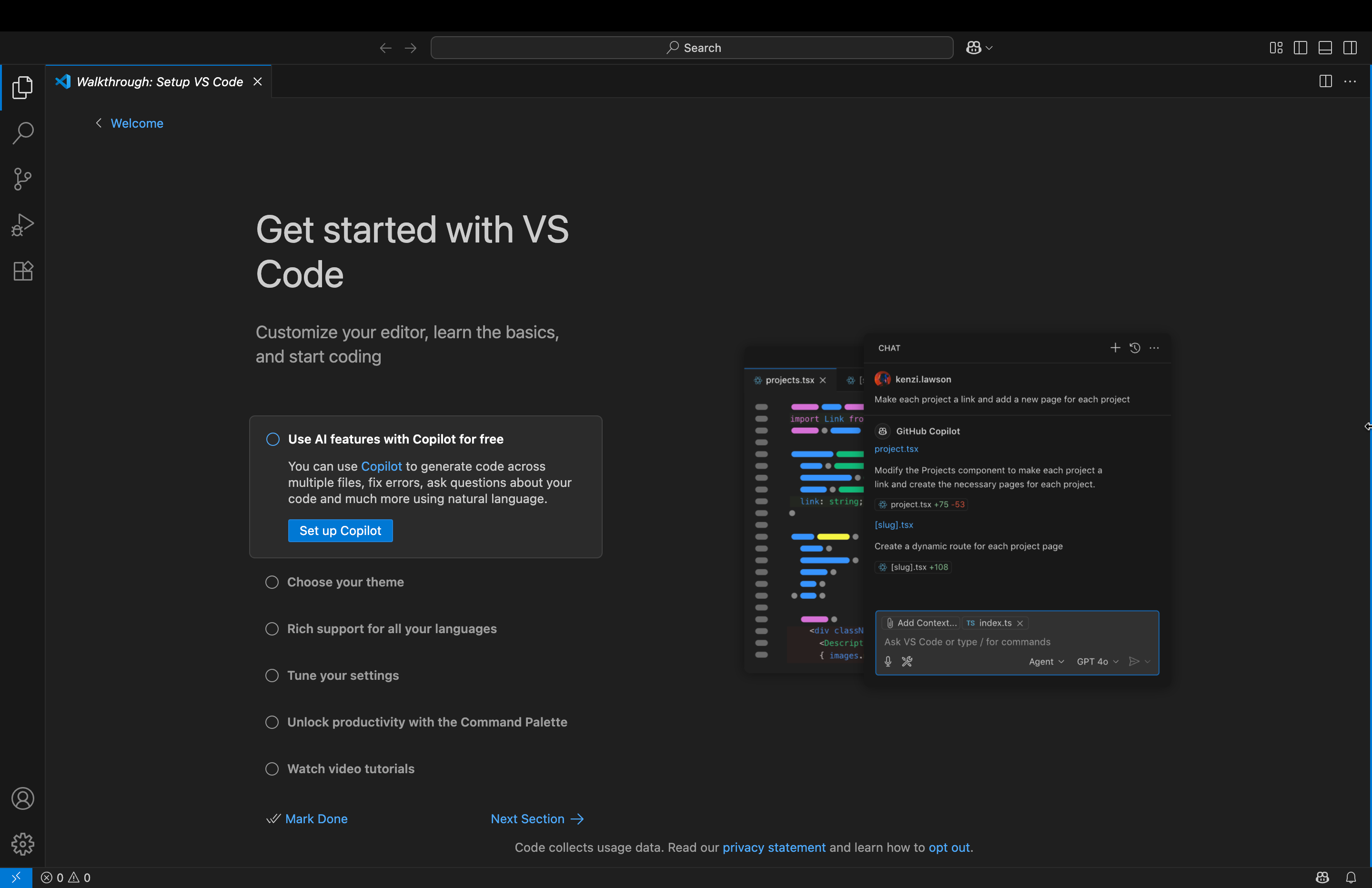Open the Copilot link in description
This screenshot has width=1372, height=888.
pyautogui.click(x=381, y=466)
